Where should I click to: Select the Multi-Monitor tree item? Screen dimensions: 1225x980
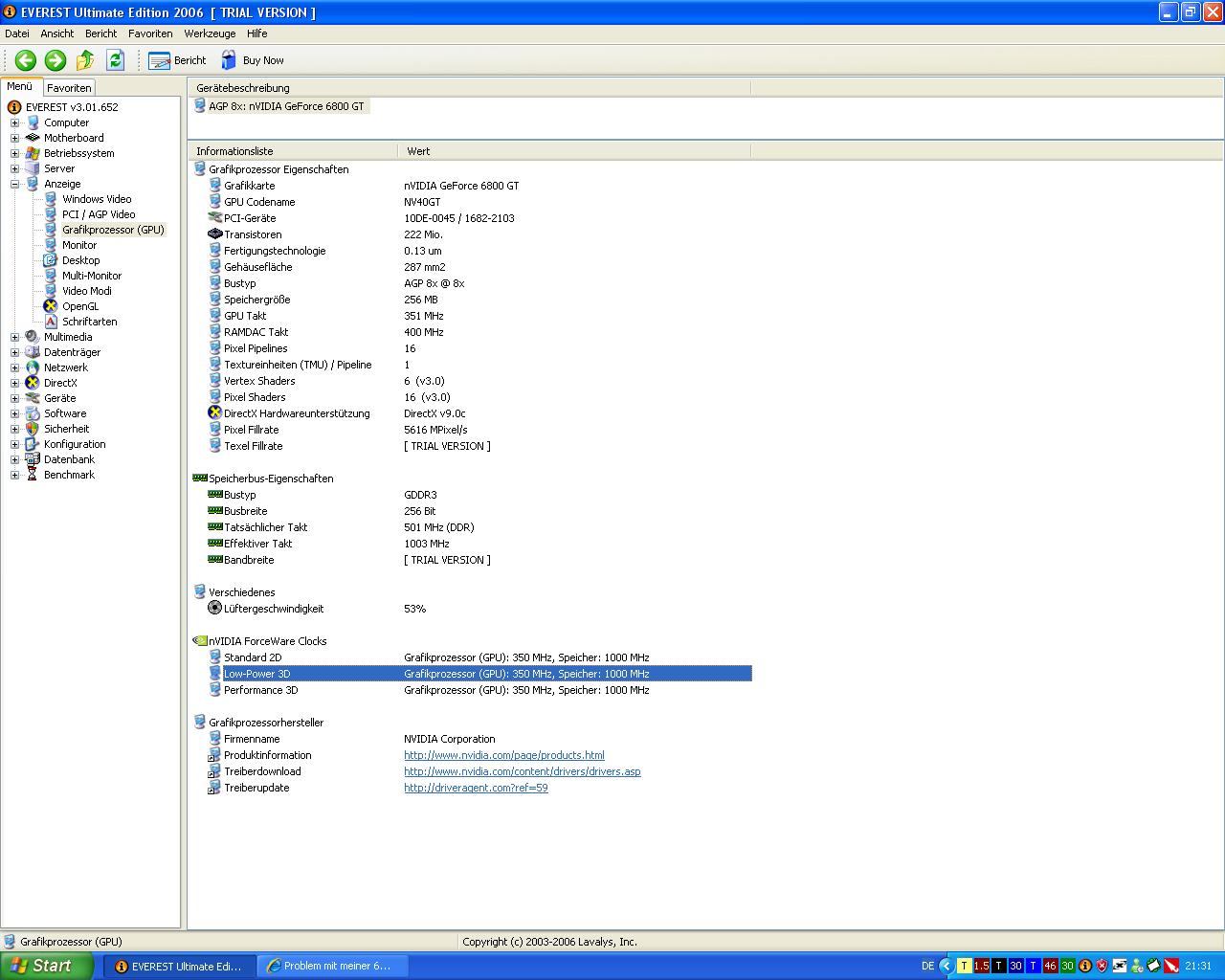point(92,276)
